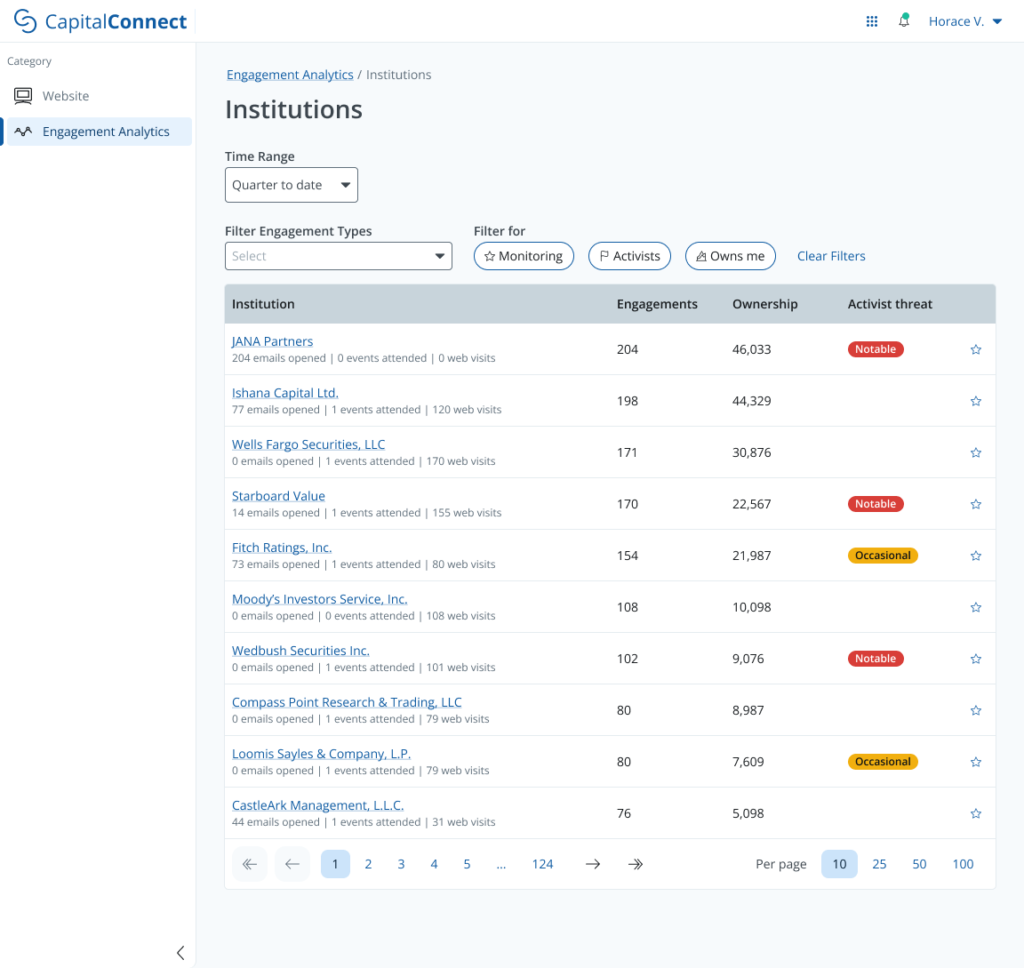
Task: Collapse the left sidebar with the chevron
Action: click(x=180, y=952)
